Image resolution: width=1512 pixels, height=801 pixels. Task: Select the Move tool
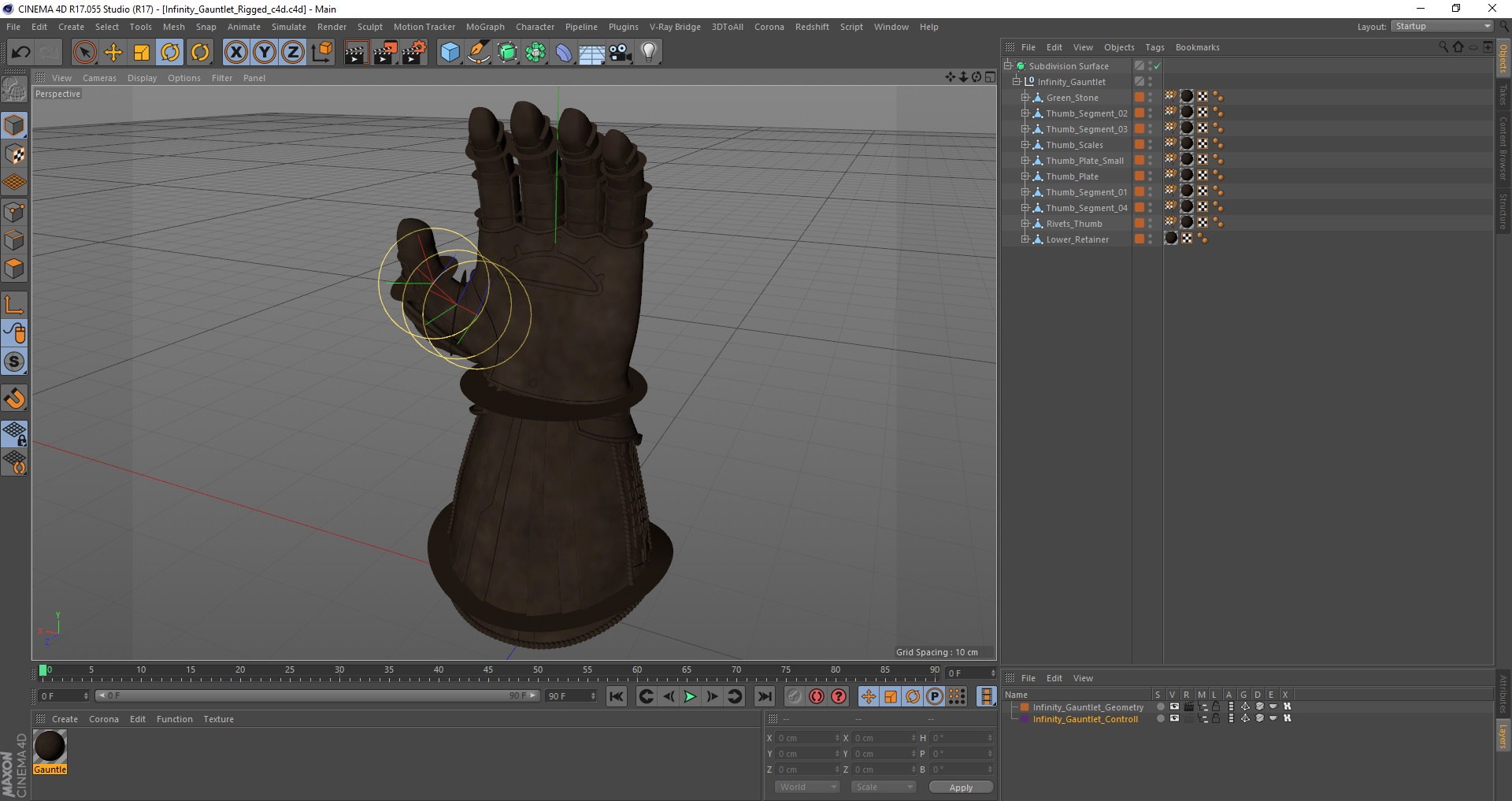pos(113,53)
